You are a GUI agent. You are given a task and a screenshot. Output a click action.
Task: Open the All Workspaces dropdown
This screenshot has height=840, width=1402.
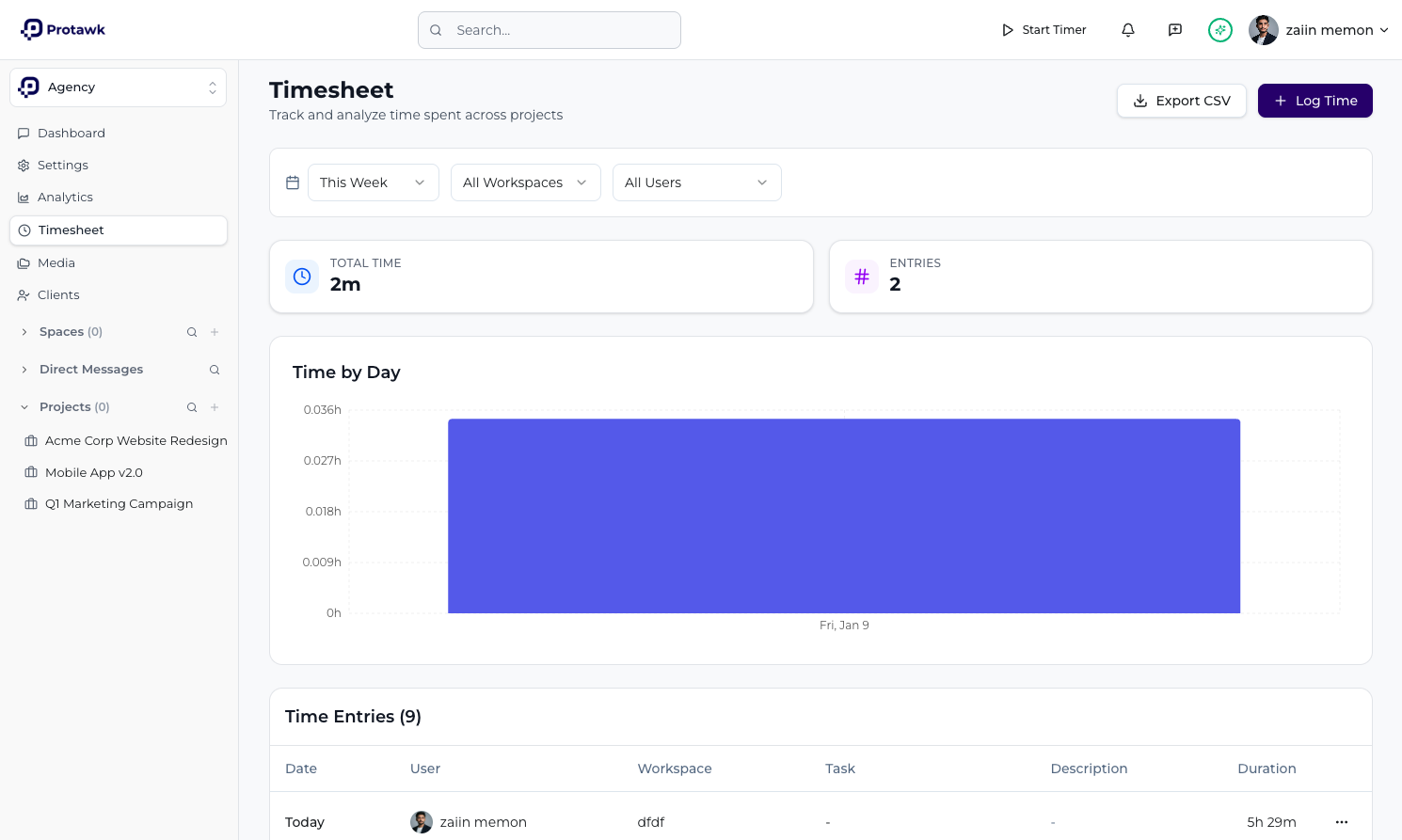click(x=525, y=182)
